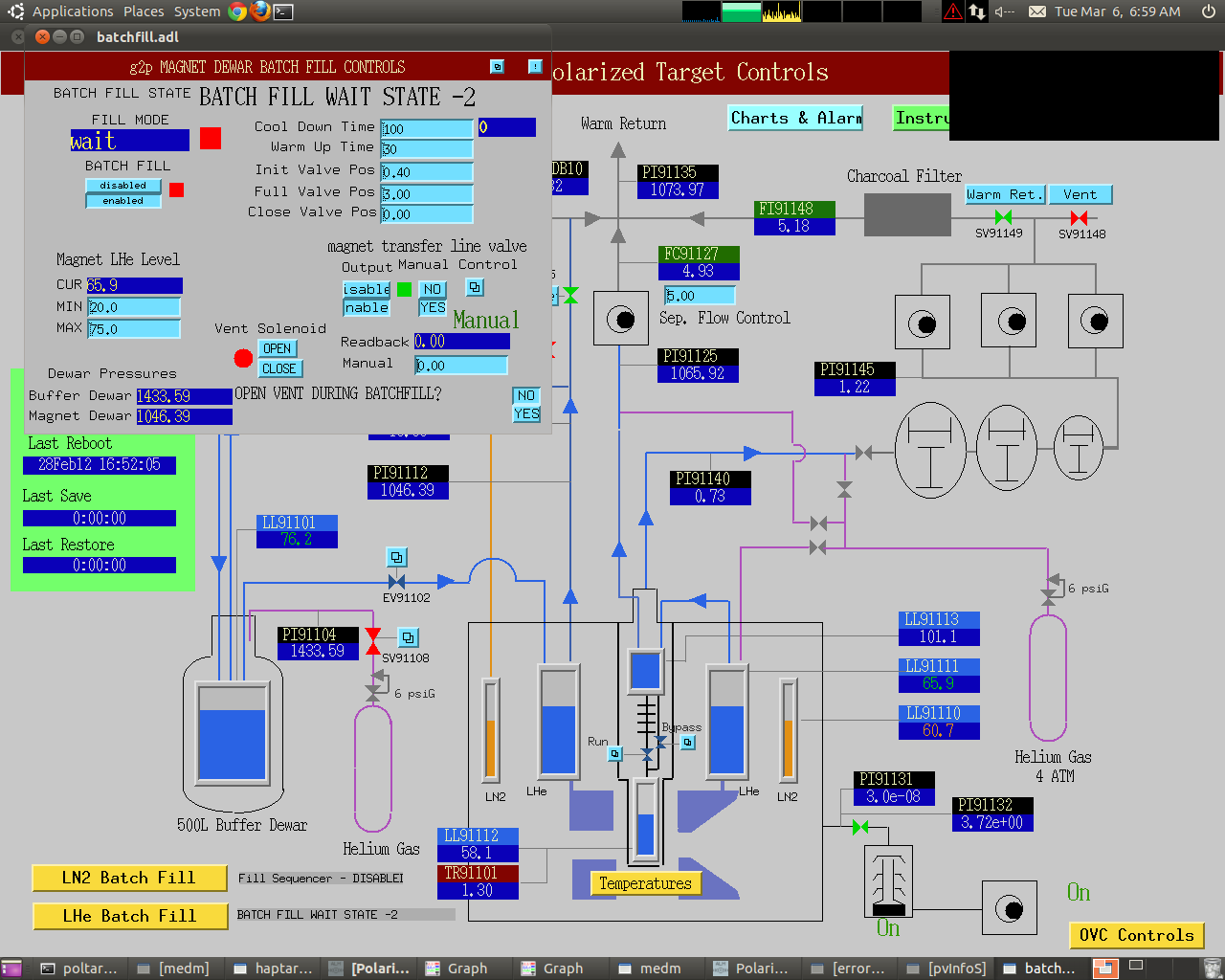1225x980 pixels.
Task: Enable transfer line valve Output
Action: click(x=367, y=307)
